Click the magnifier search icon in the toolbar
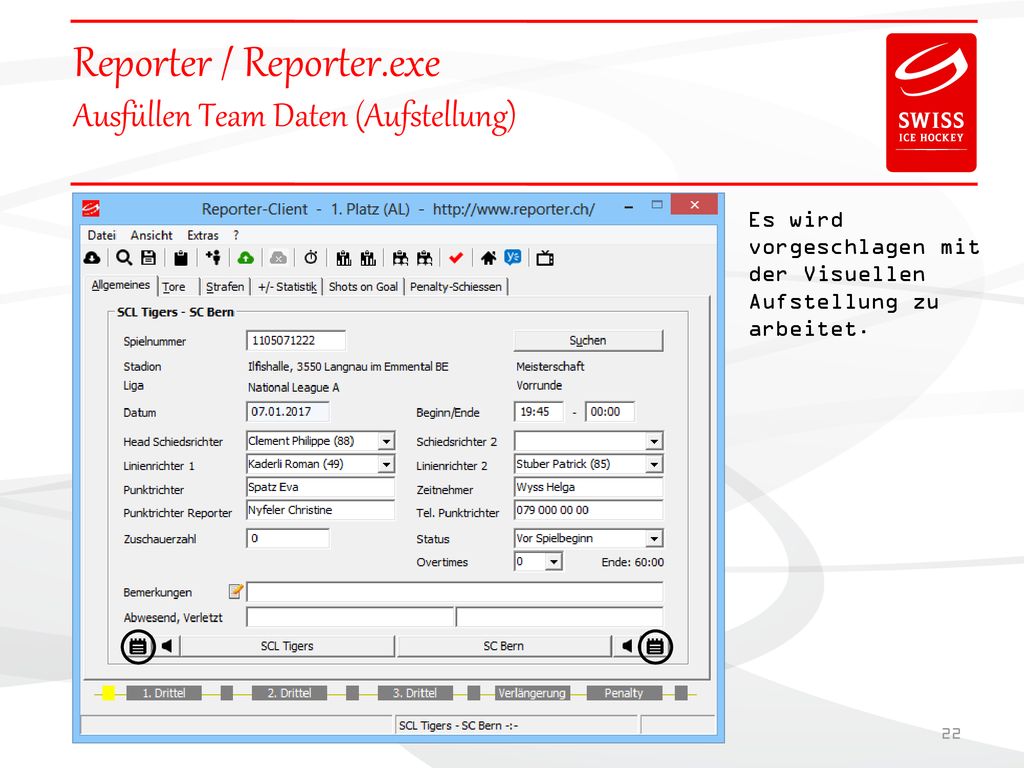The image size is (1024, 768). pyautogui.click(x=124, y=258)
